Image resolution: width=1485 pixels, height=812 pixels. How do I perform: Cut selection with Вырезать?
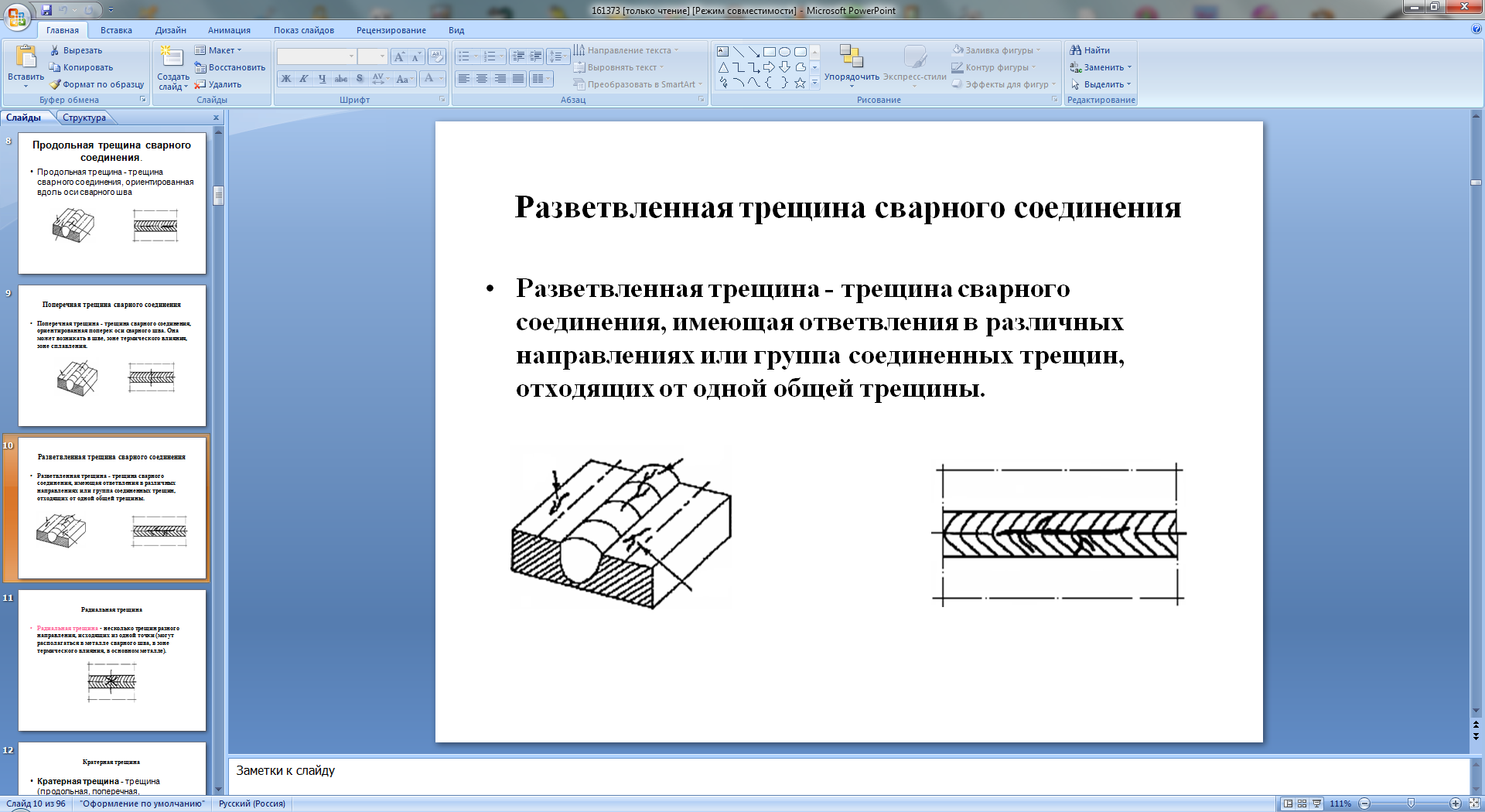click(x=76, y=50)
